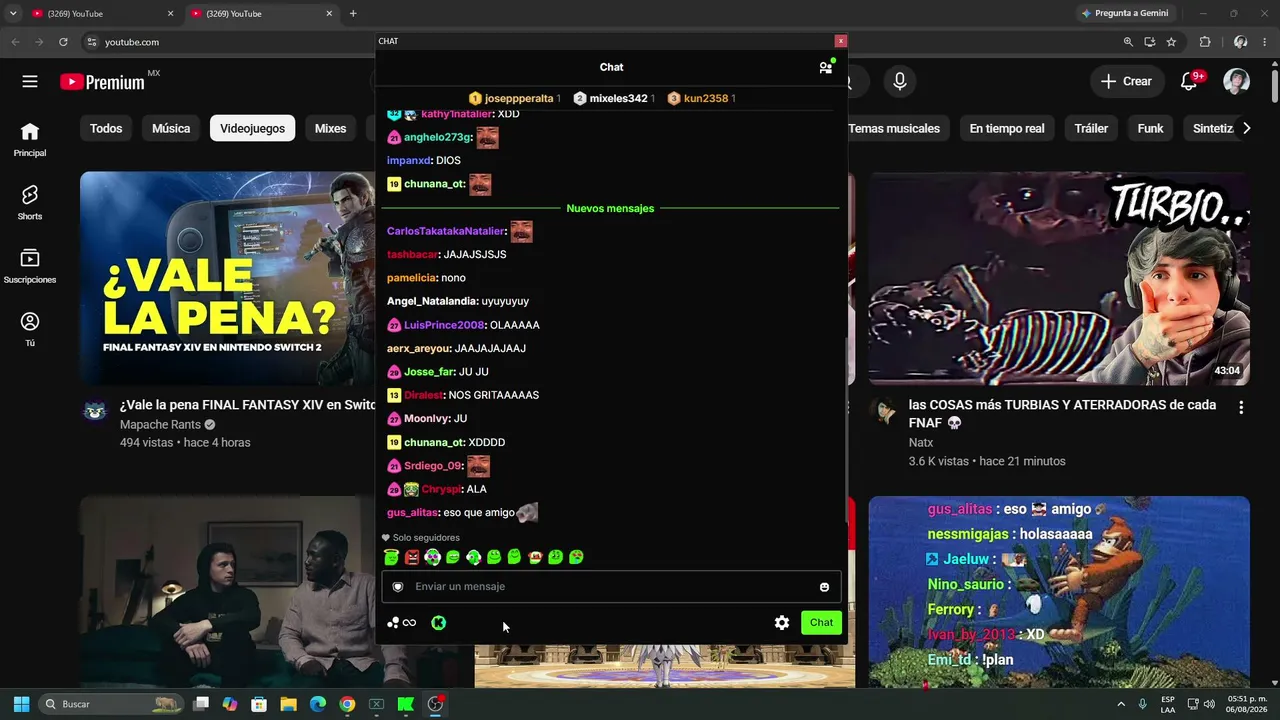Open a new Chrome tab
This screenshot has height=720, width=1280.
click(353, 13)
